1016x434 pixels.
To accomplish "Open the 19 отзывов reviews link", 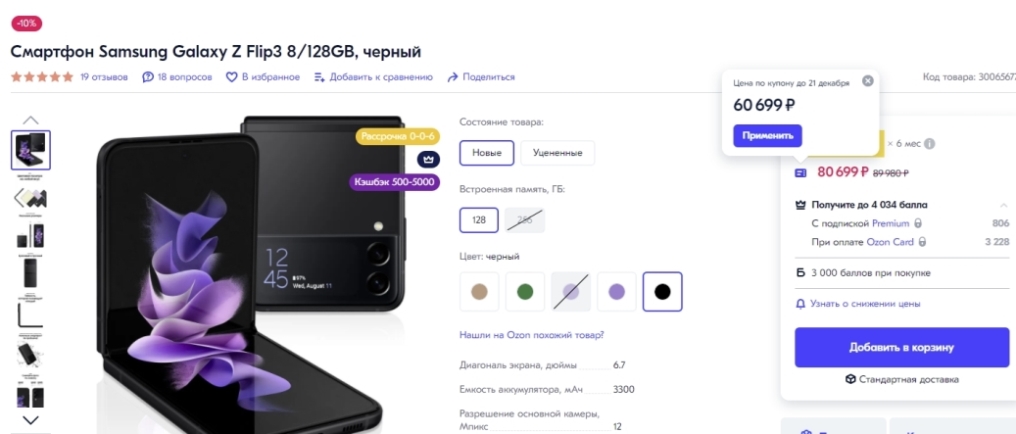I will click(104, 77).
